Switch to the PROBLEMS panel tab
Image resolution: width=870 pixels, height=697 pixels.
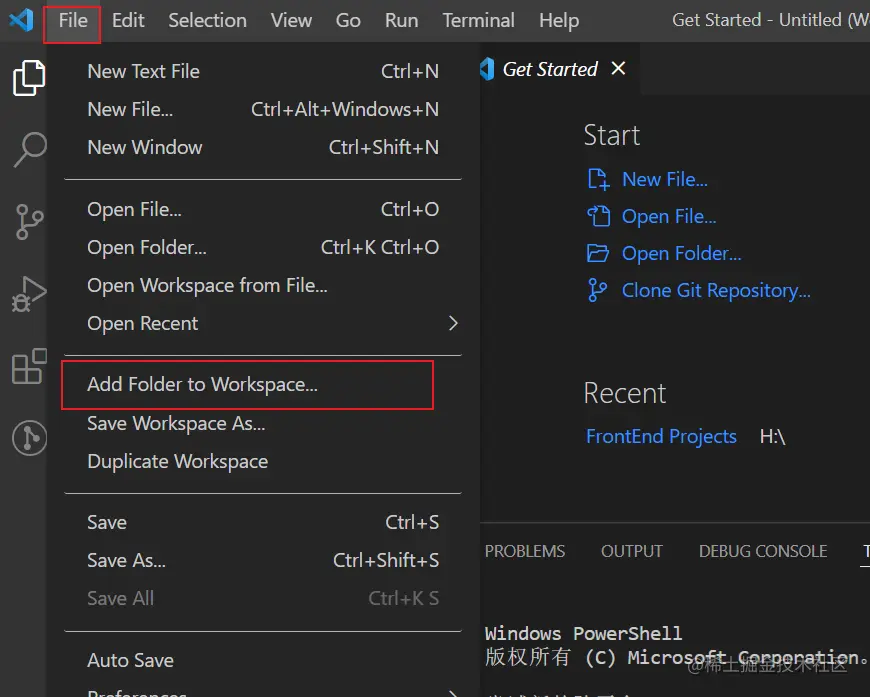[524, 551]
